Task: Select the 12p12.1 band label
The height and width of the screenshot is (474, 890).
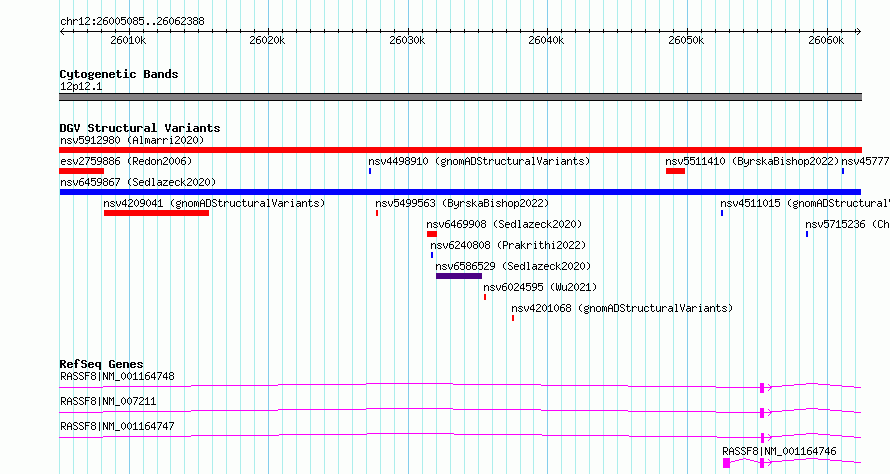Action: click(81, 86)
